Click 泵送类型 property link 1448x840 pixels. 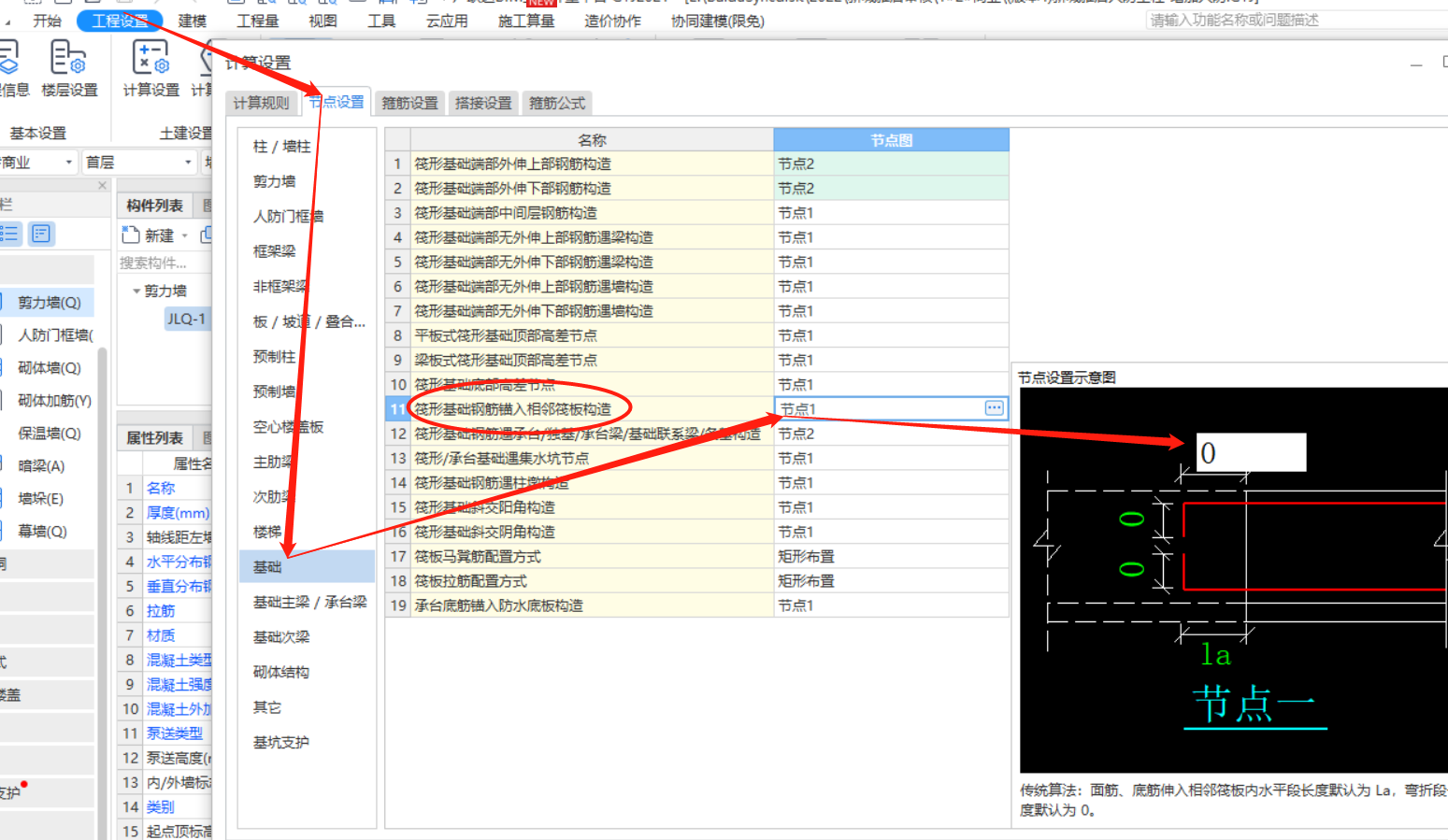pyautogui.click(x=174, y=733)
